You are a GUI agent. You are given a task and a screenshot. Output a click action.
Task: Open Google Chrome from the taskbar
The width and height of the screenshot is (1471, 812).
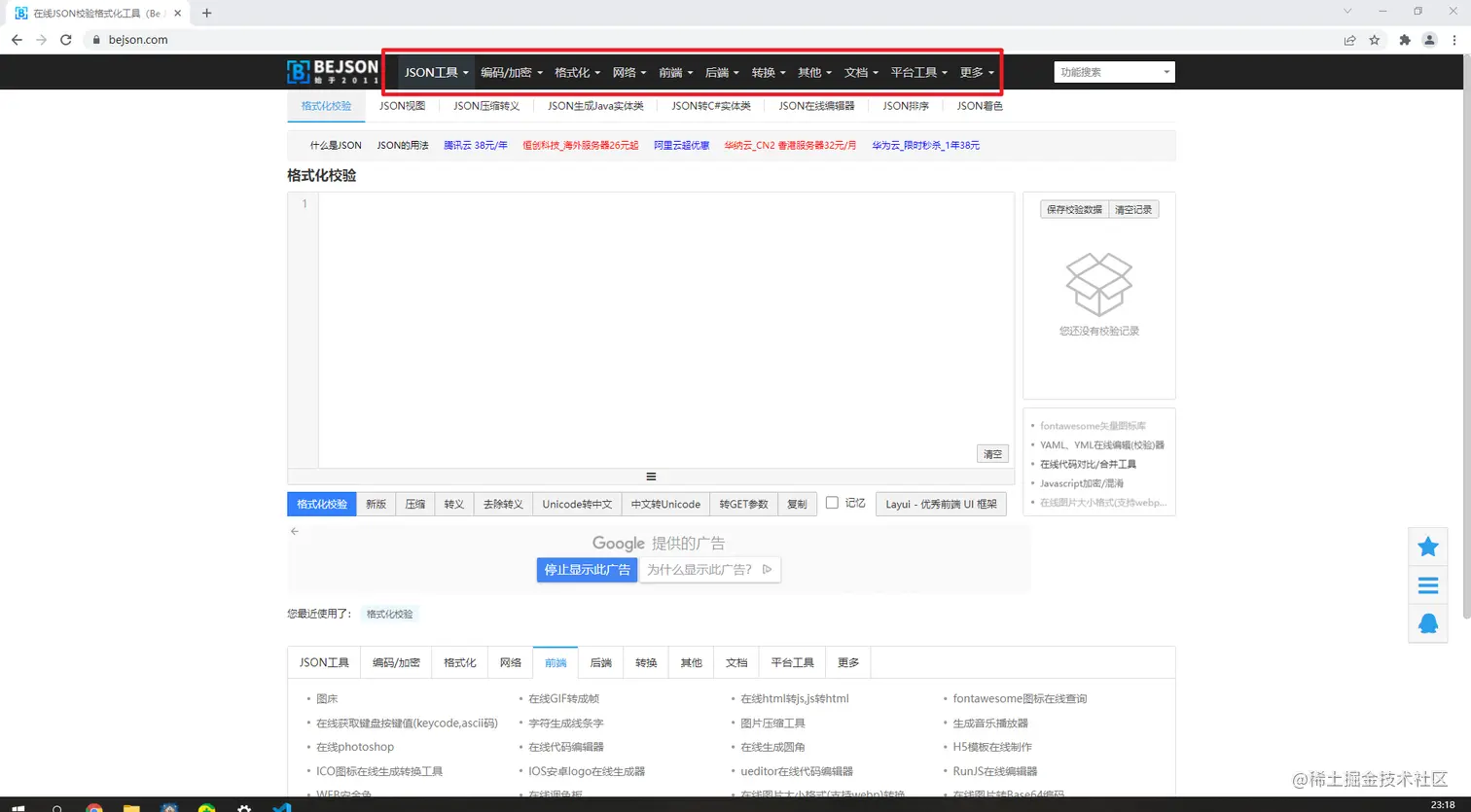point(94,806)
